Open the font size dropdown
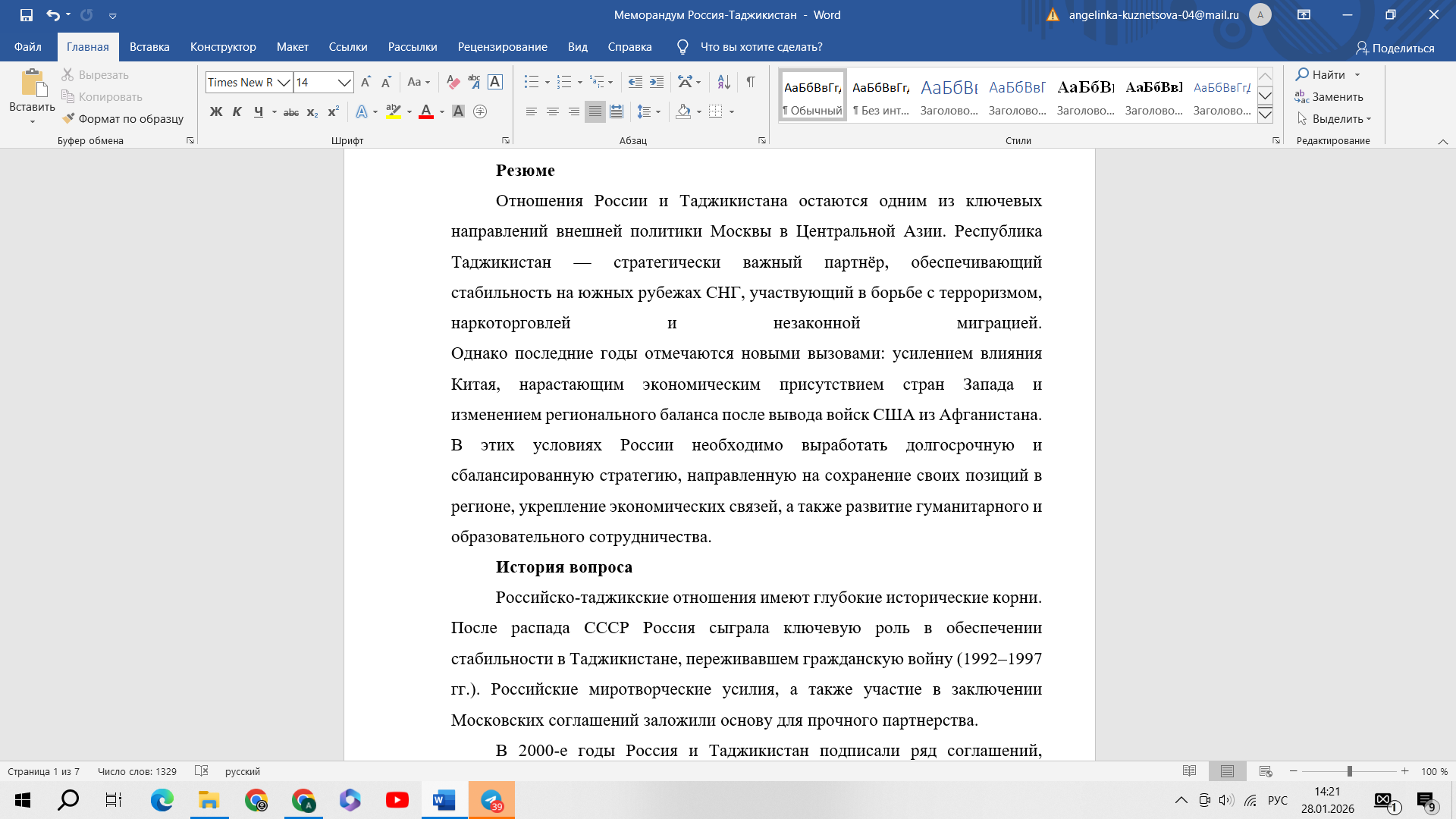This screenshot has width=1456, height=819. click(344, 82)
